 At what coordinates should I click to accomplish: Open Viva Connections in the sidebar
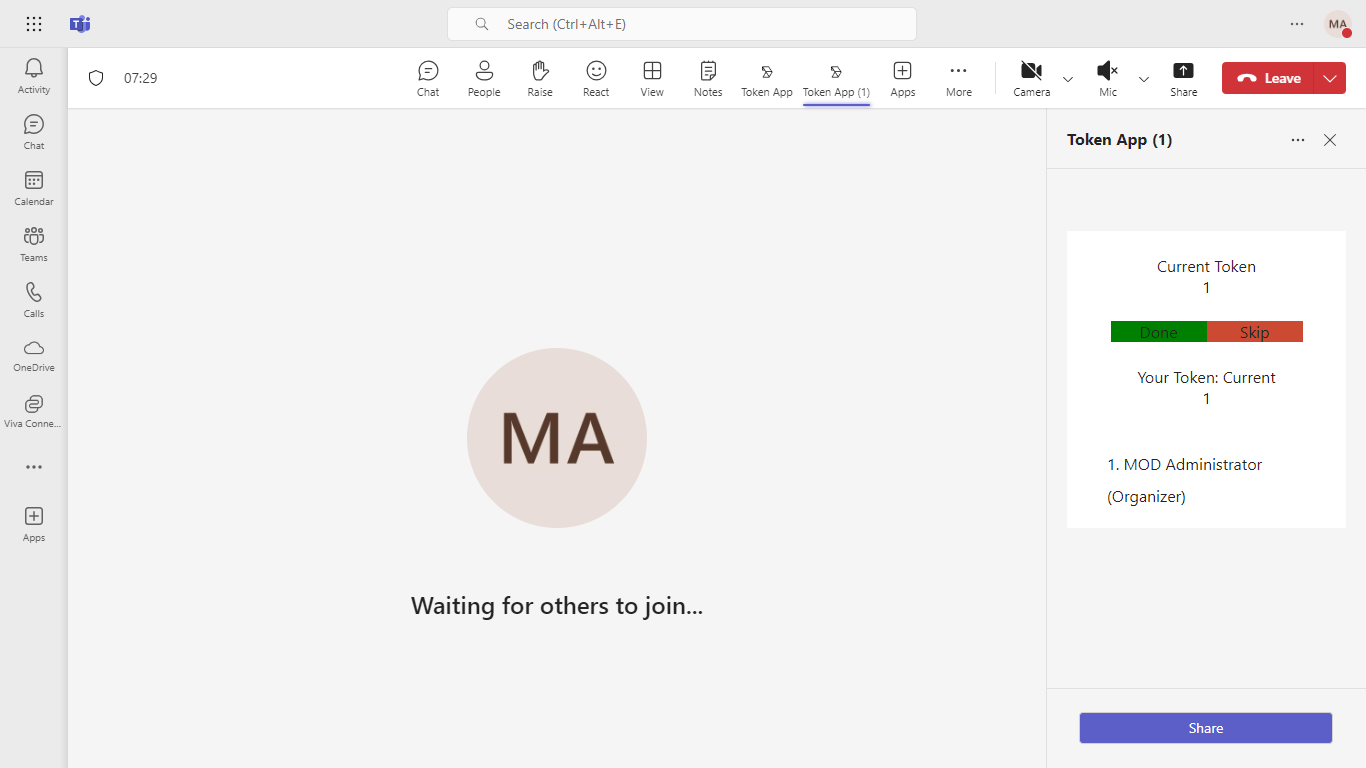pos(34,411)
